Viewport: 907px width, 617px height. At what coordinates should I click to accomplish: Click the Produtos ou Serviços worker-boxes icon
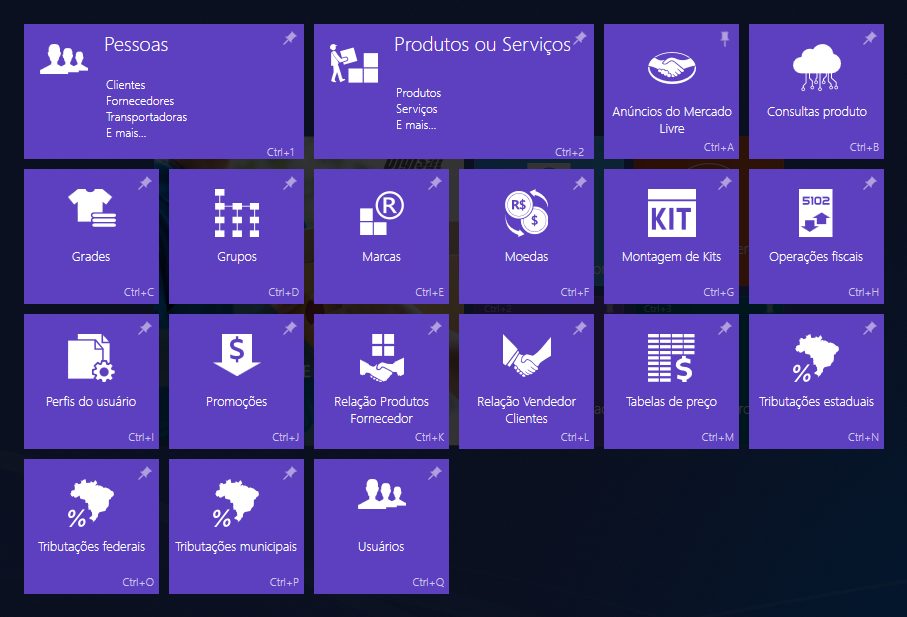(354, 63)
